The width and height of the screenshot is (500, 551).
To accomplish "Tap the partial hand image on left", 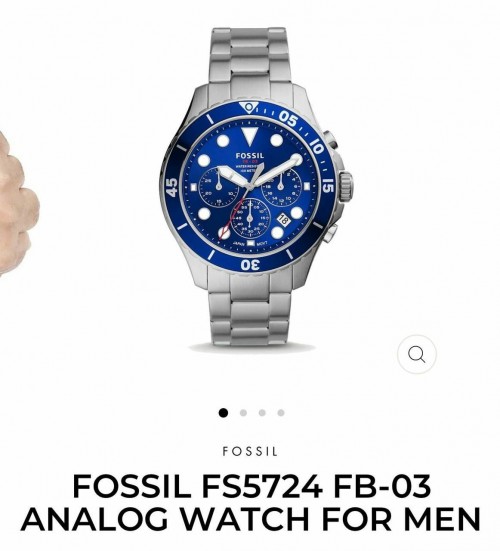I will click(x=18, y=202).
